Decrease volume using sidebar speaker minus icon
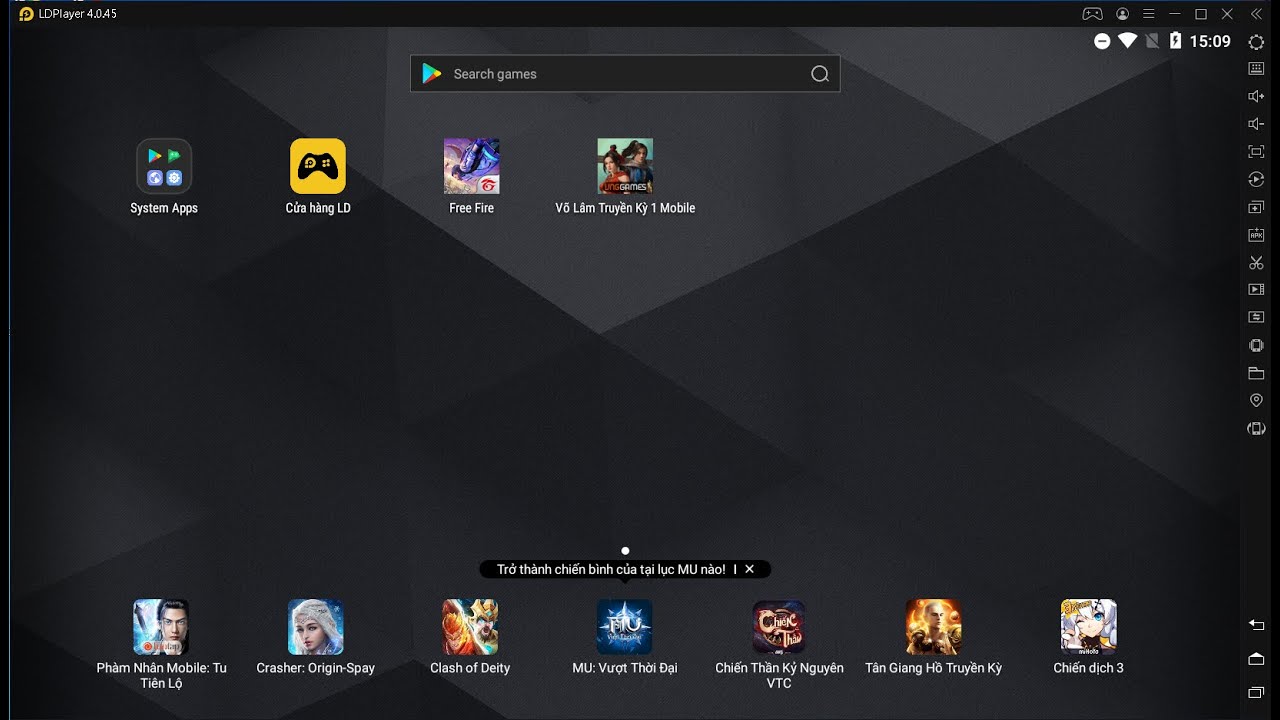Viewport: 1280px width, 720px height. [x=1256, y=124]
